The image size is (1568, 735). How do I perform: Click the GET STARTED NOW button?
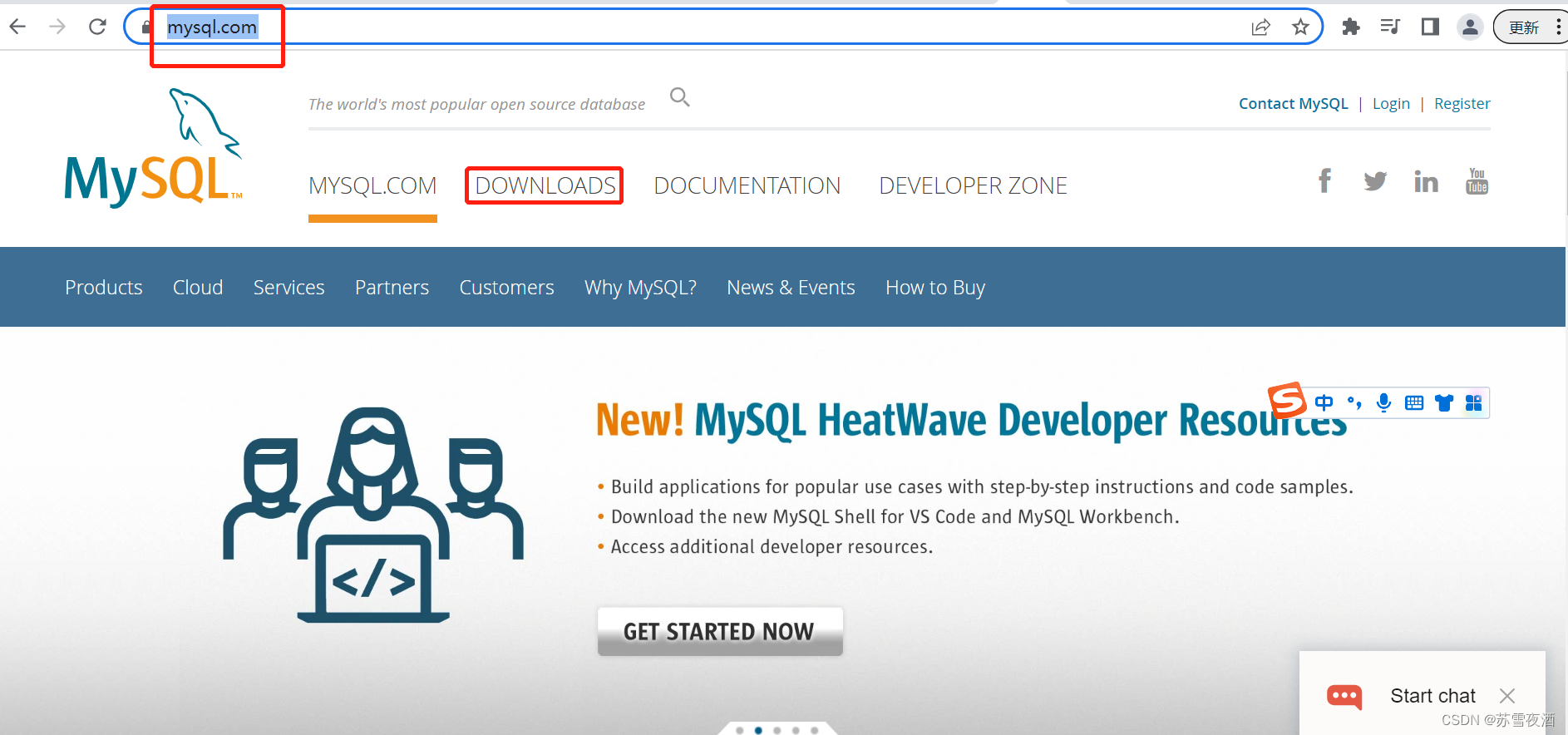tap(720, 632)
